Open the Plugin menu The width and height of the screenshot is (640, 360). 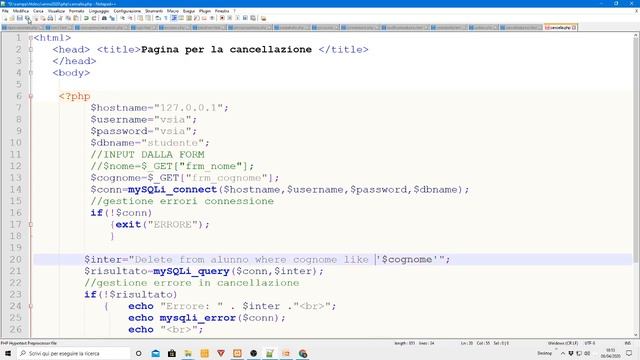[205, 11]
